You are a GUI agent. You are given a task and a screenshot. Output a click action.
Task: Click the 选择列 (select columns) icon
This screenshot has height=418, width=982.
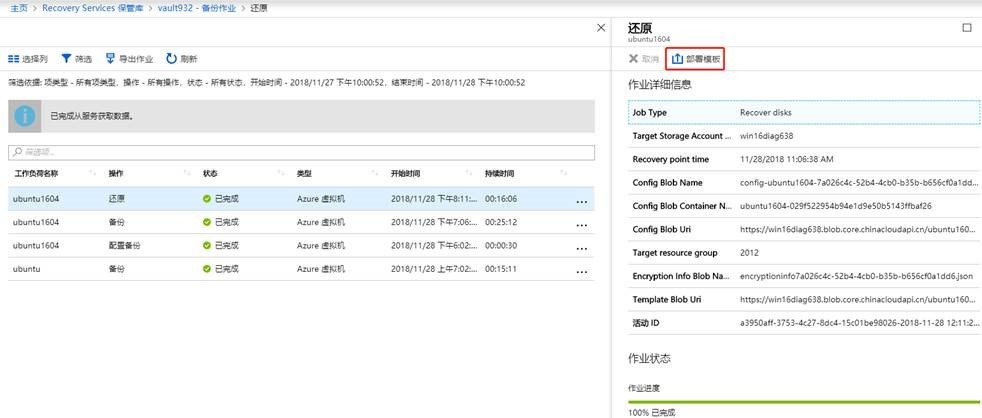14,59
